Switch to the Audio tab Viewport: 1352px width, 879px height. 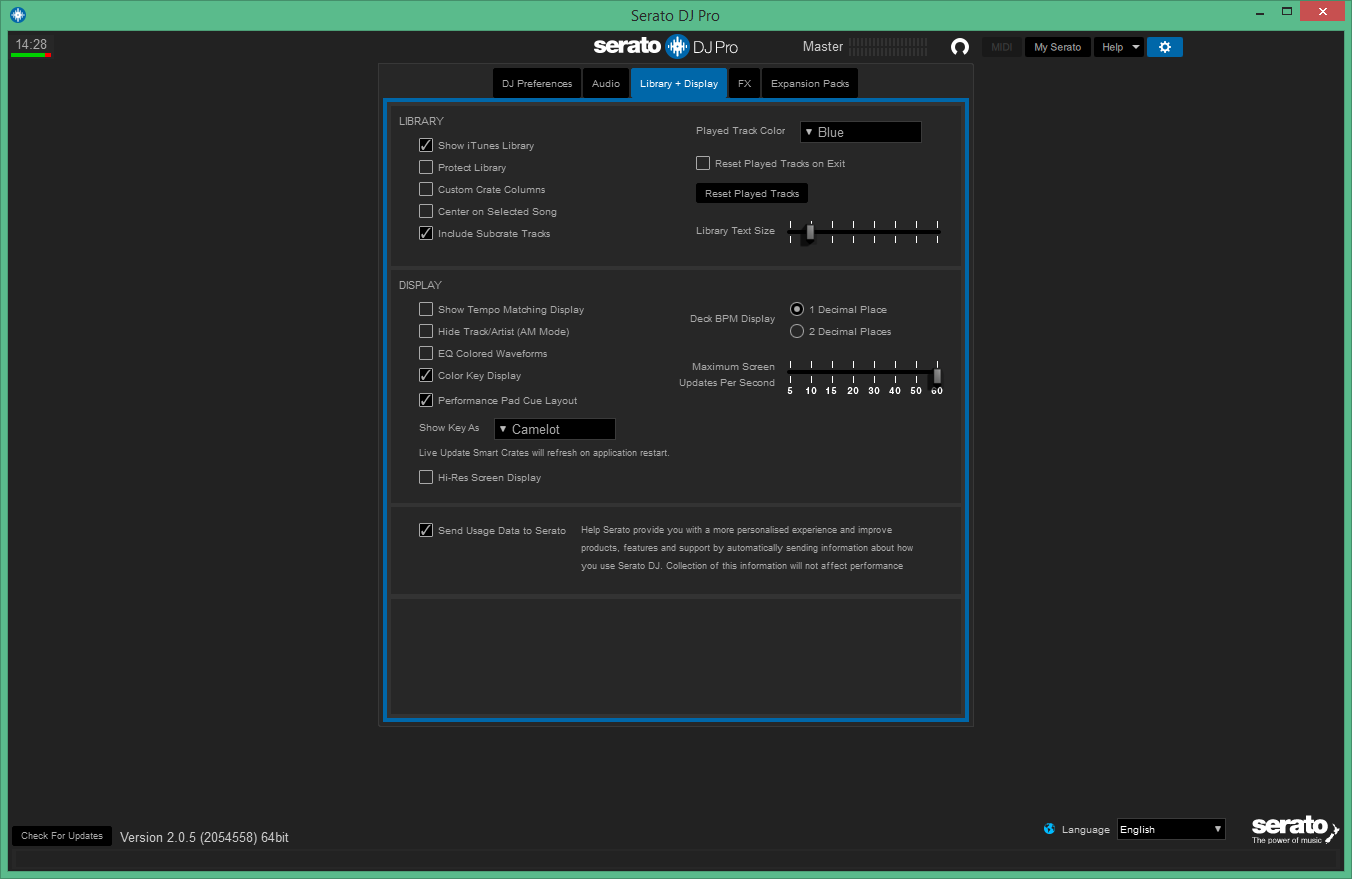click(x=606, y=83)
